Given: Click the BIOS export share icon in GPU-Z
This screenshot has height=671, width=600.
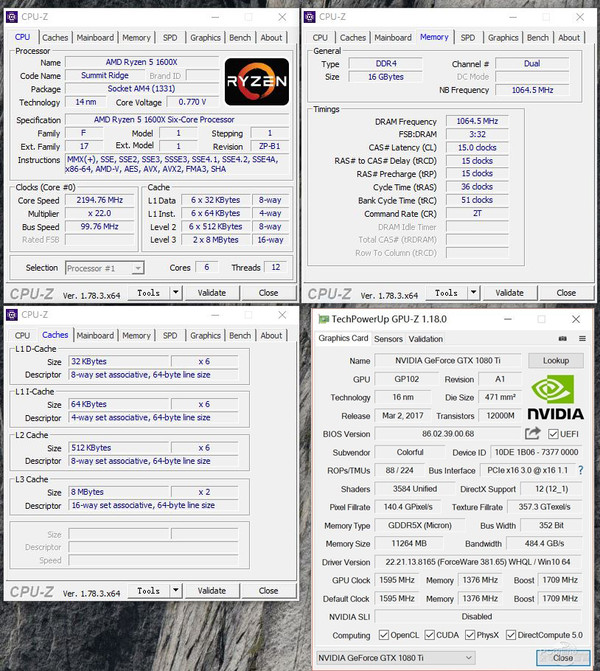Looking at the screenshot, I should pos(533,433).
